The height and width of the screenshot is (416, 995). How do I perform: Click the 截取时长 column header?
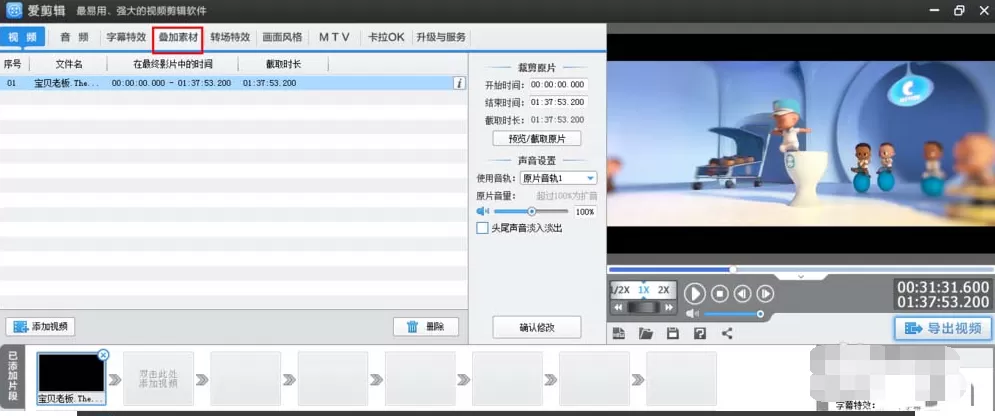284,64
